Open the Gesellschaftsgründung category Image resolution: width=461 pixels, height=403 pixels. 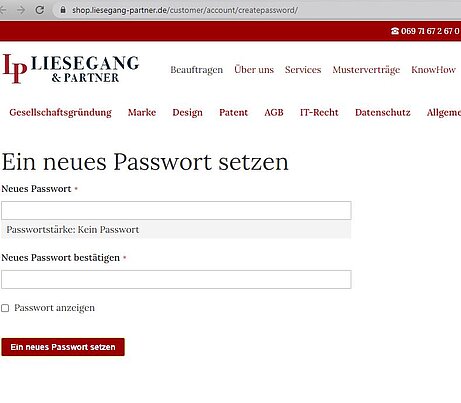click(x=60, y=113)
